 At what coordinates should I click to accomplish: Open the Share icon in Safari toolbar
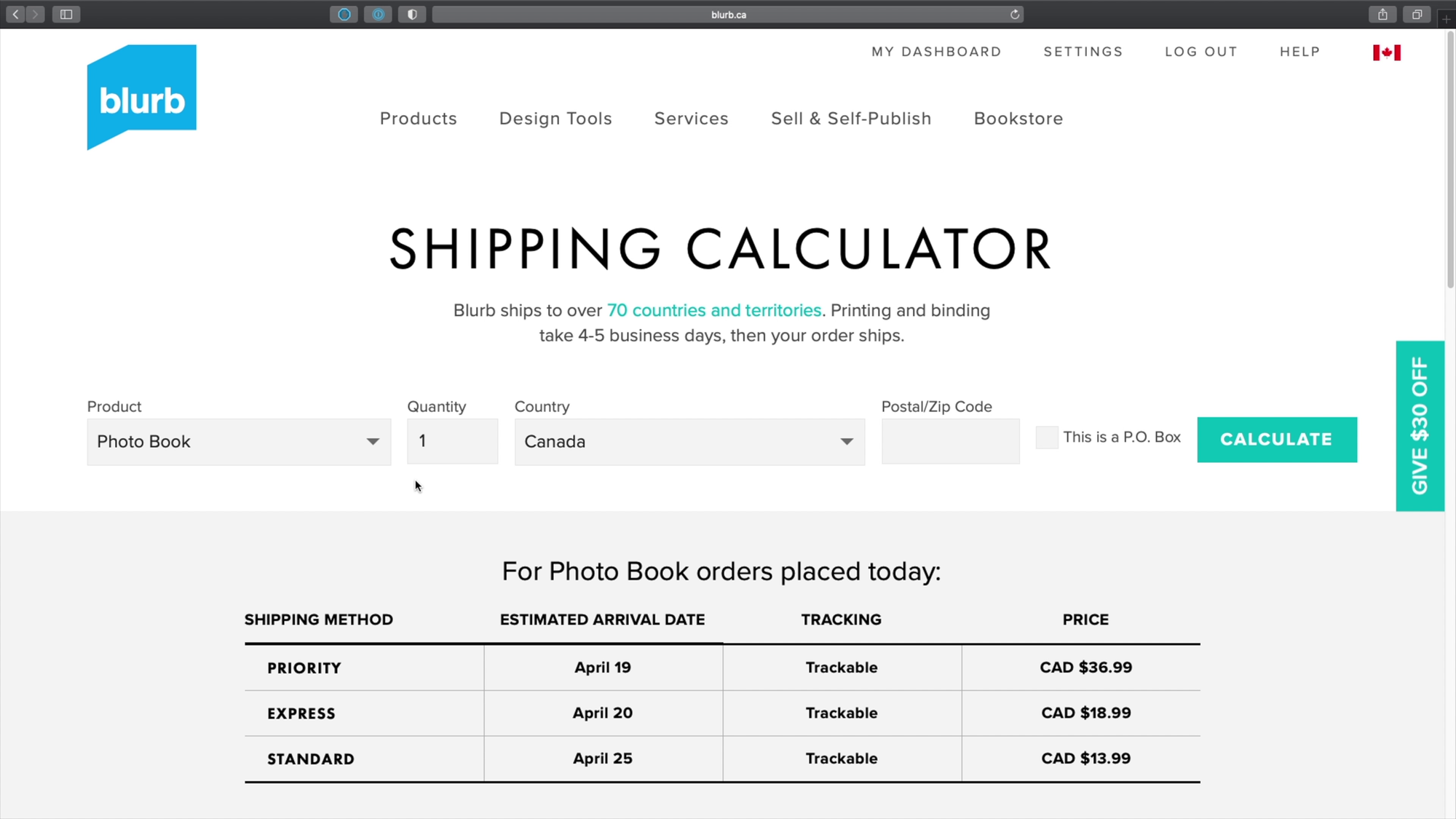[1382, 14]
